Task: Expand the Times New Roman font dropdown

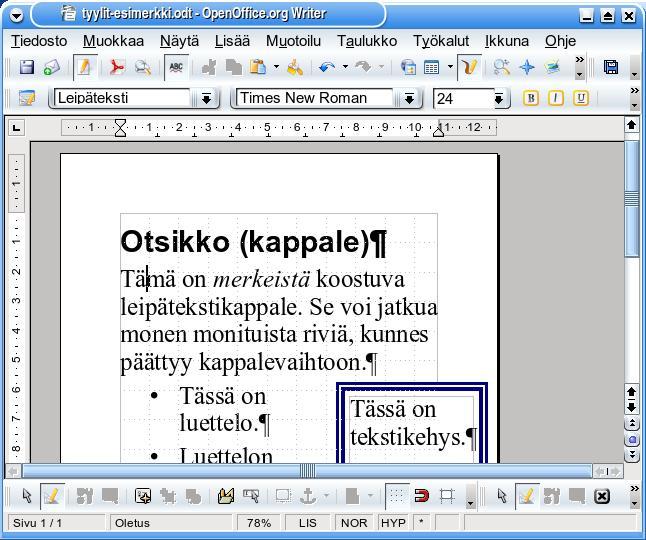Action: tap(409, 98)
